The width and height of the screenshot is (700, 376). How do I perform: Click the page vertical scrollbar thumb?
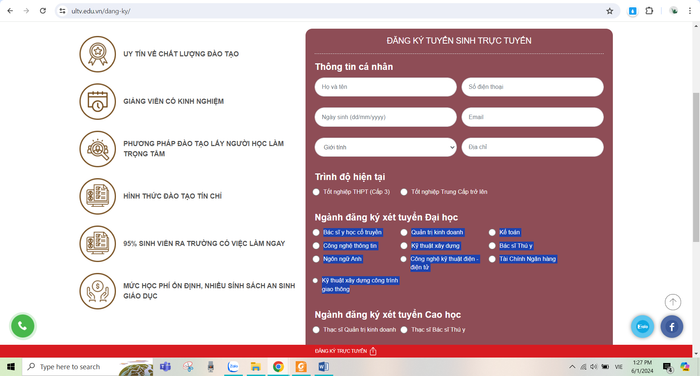(696, 167)
